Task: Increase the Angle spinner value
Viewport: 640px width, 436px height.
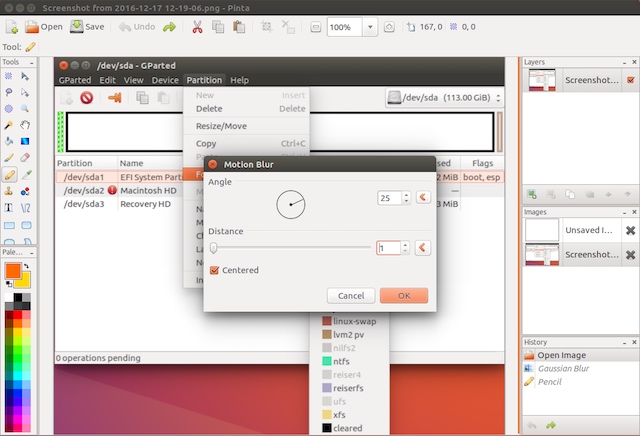Action: tap(406, 195)
